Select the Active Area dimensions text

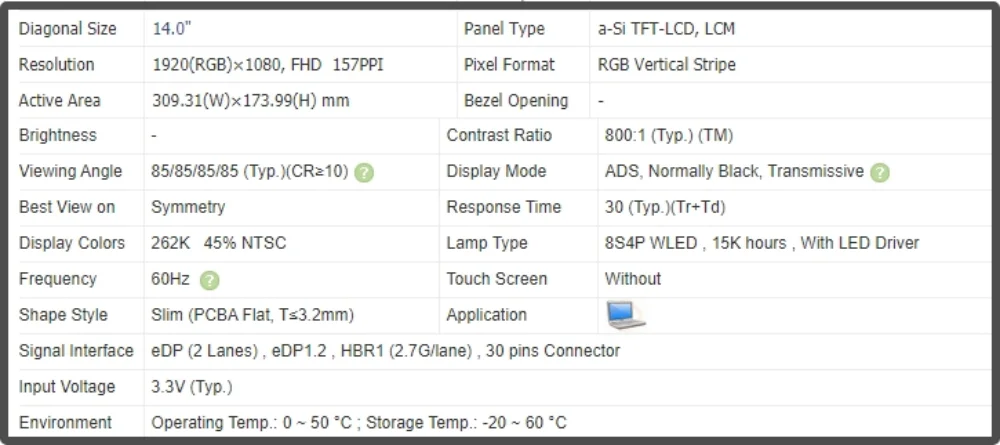(x=251, y=101)
